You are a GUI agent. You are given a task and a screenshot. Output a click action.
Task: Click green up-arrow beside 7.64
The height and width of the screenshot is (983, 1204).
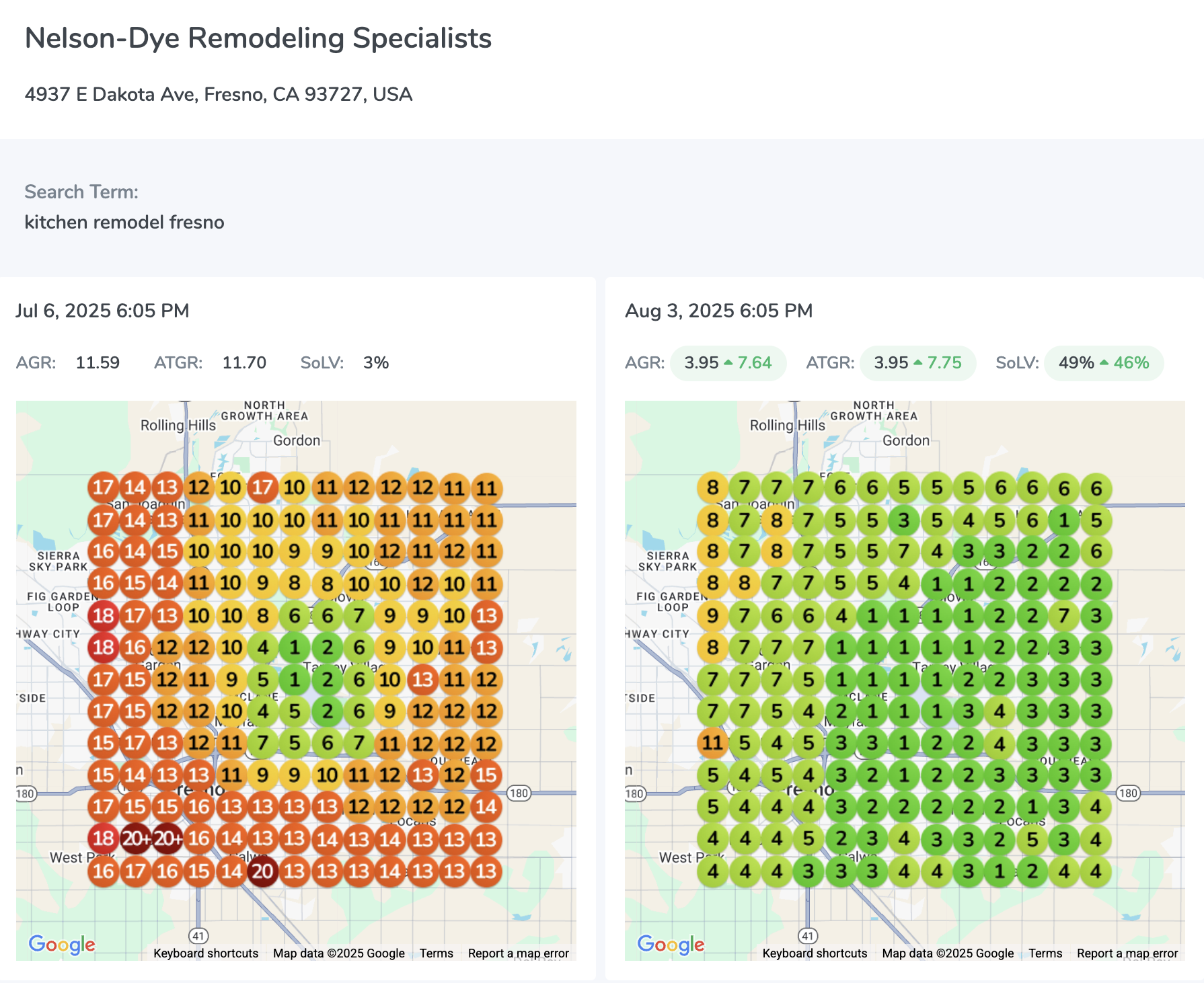(728, 363)
